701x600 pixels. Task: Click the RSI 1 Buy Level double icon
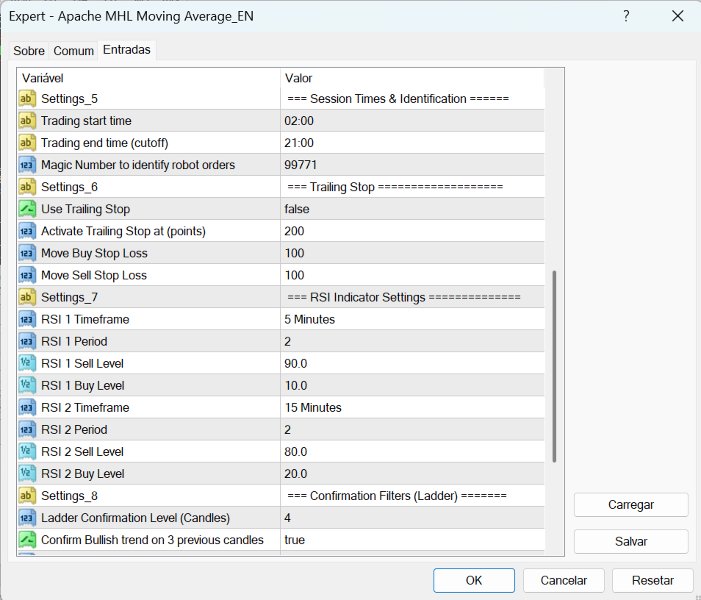[x=27, y=385]
